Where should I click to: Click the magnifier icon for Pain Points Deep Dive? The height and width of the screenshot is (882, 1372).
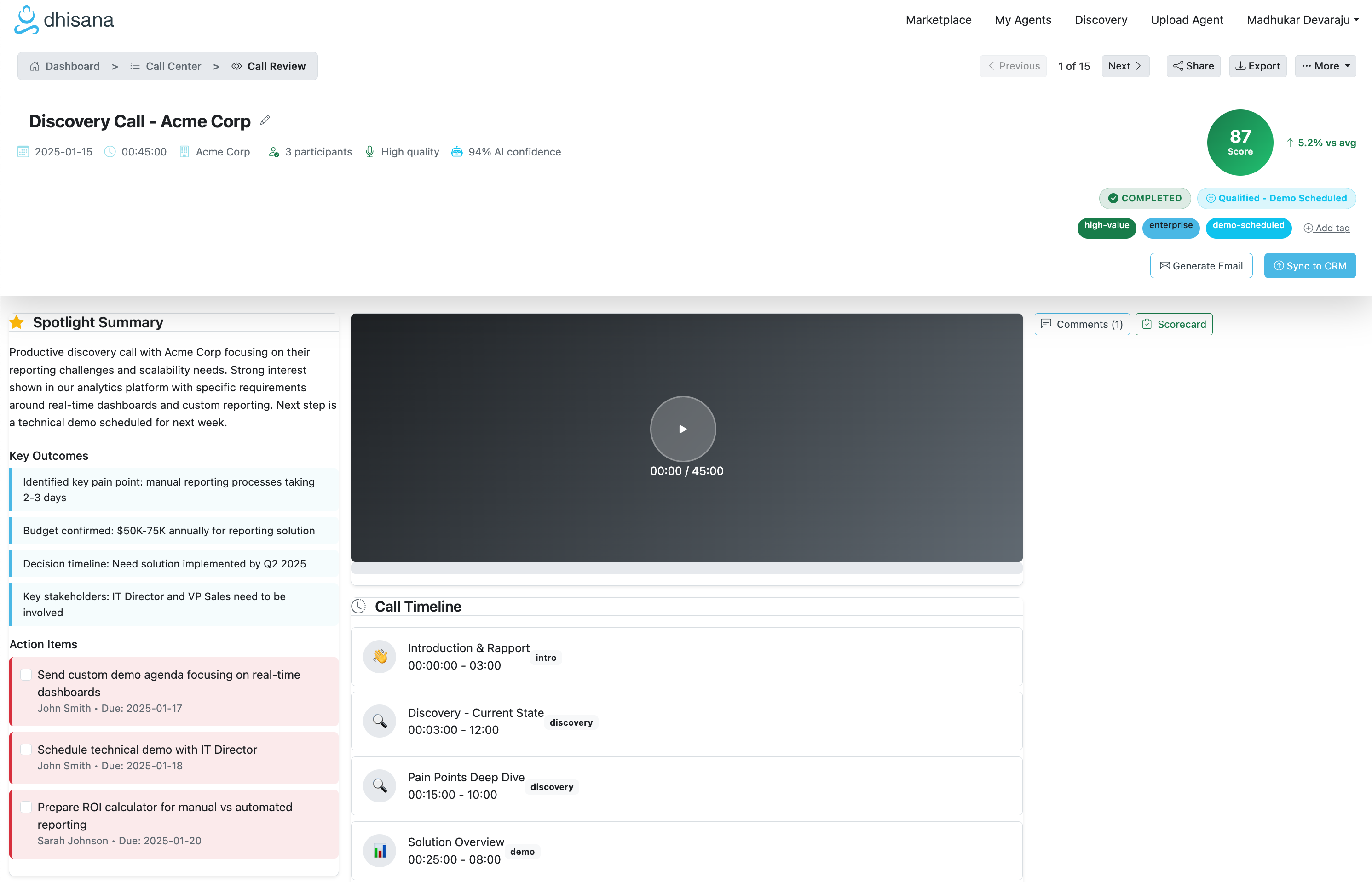(x=379, y=785)
